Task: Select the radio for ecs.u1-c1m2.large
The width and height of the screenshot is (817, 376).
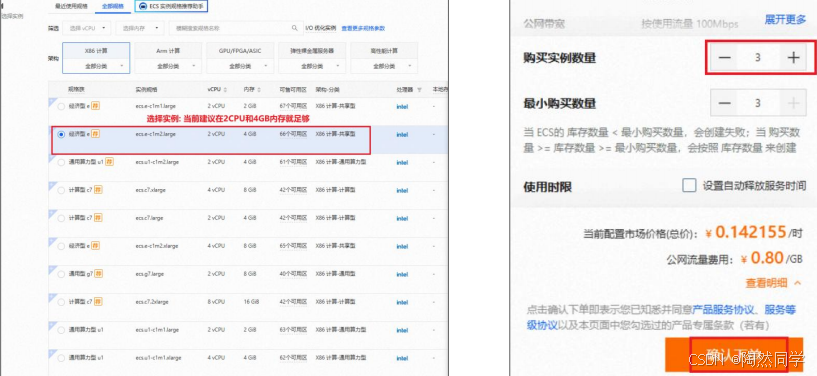Action: pos(61,162)
